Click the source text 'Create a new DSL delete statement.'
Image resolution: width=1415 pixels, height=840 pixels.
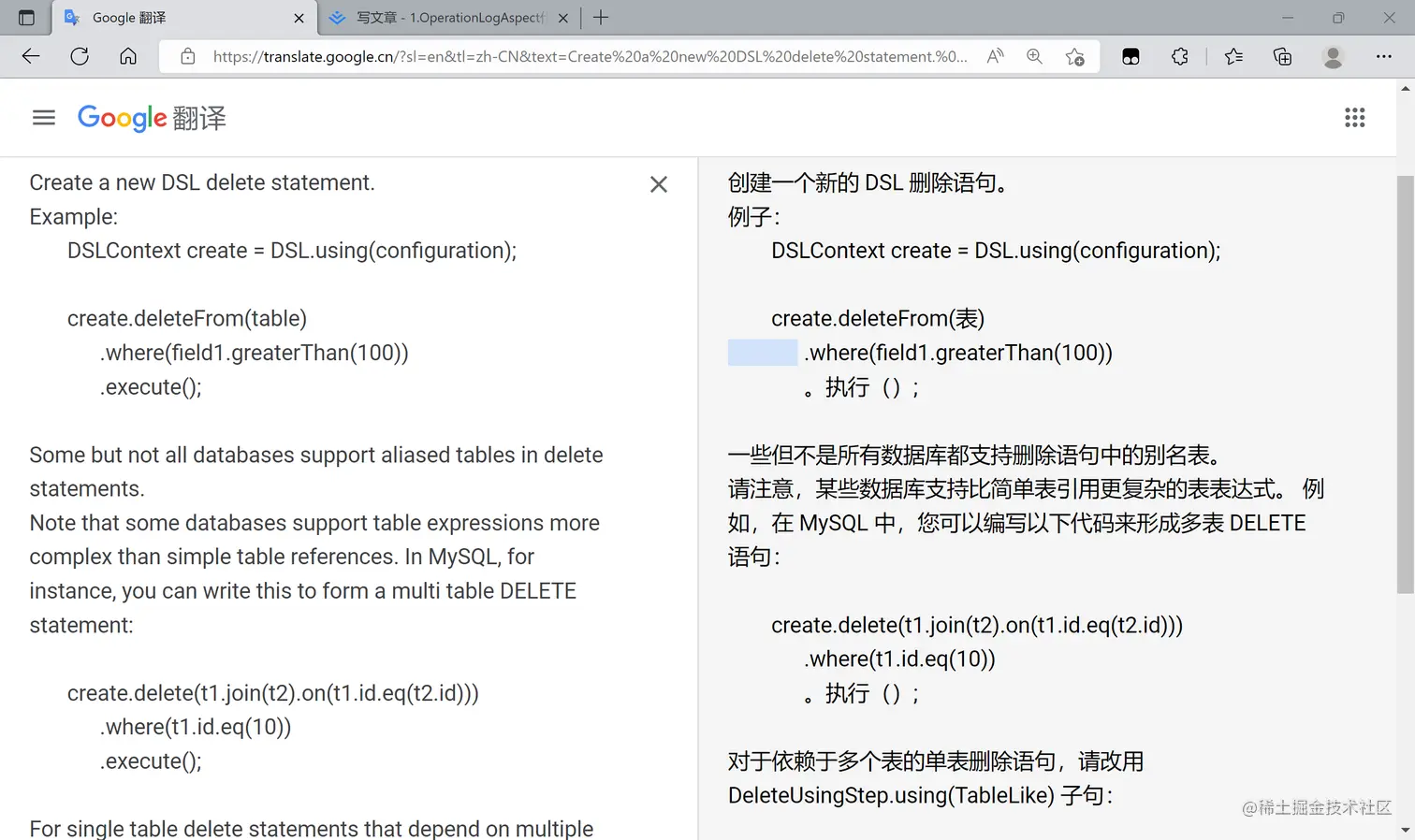[202, 182]
